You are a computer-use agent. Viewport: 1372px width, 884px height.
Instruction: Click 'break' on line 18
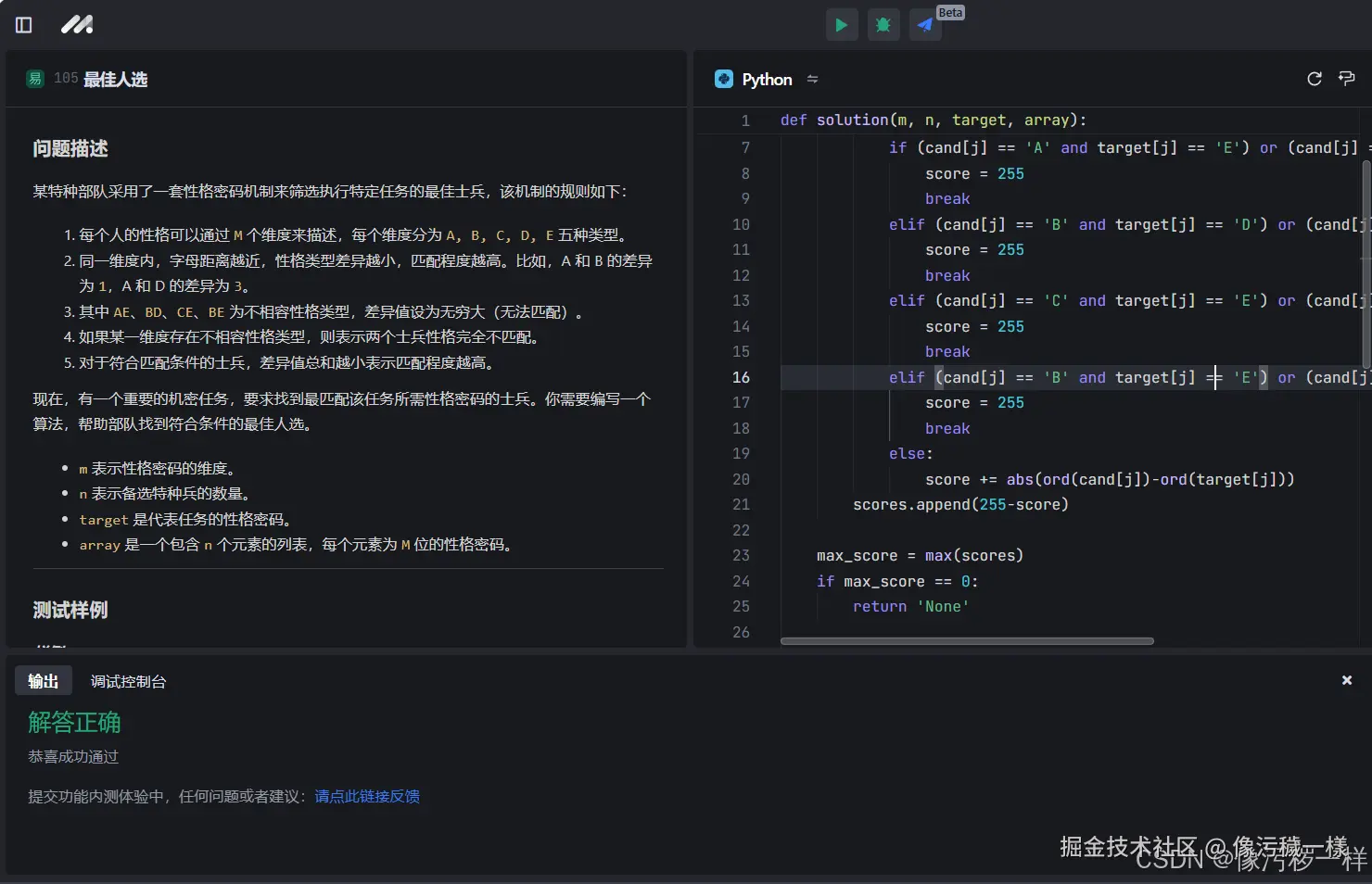947,428
